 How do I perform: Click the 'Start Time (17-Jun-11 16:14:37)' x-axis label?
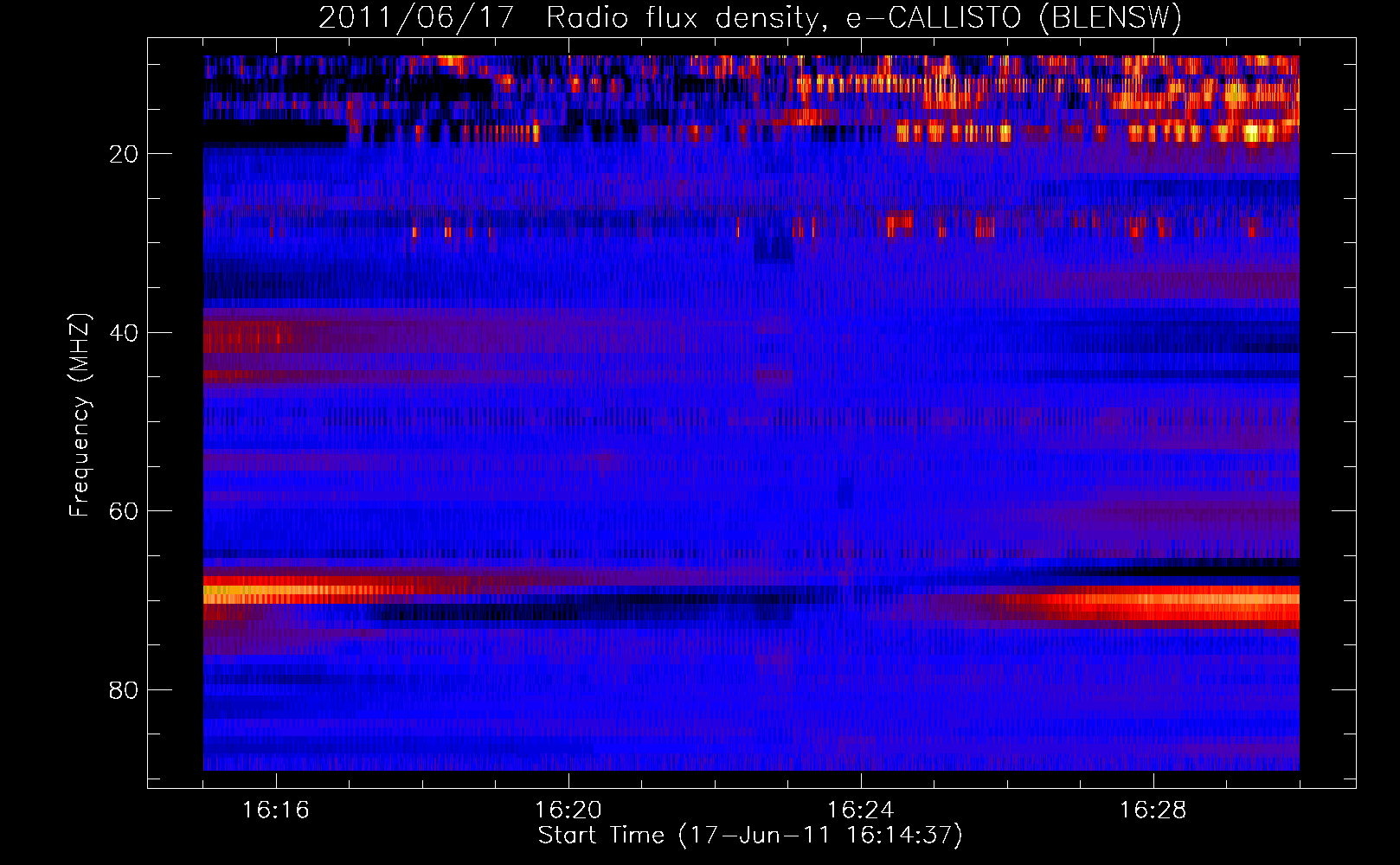click(750, 836)
